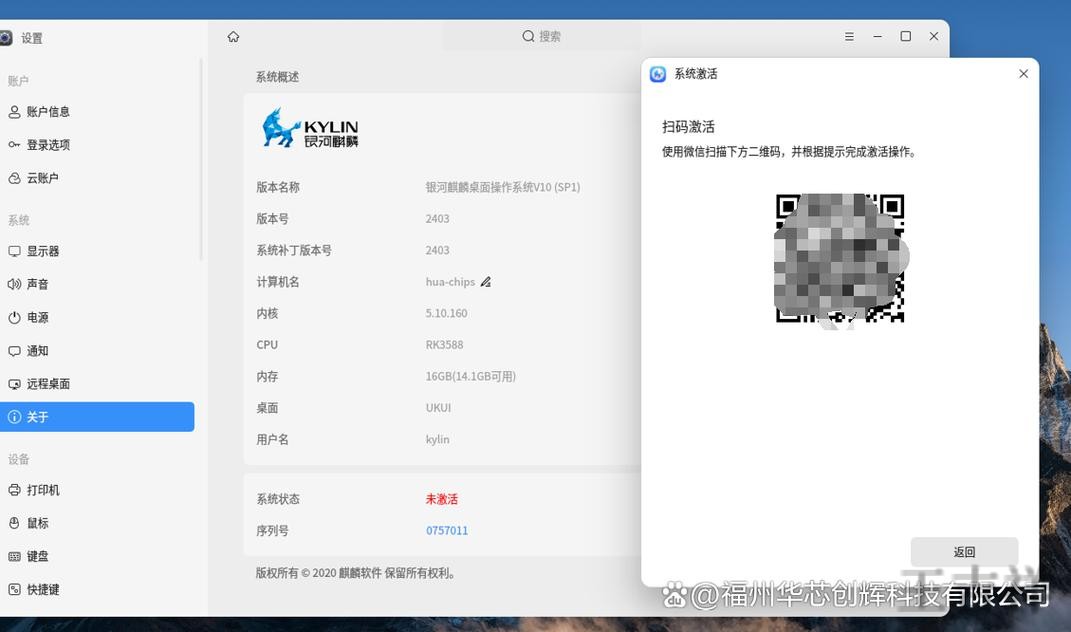This screenshot has width=1071, height=632.
Task: Click the home icon in the title bar
Action: [x=233, y=36]
